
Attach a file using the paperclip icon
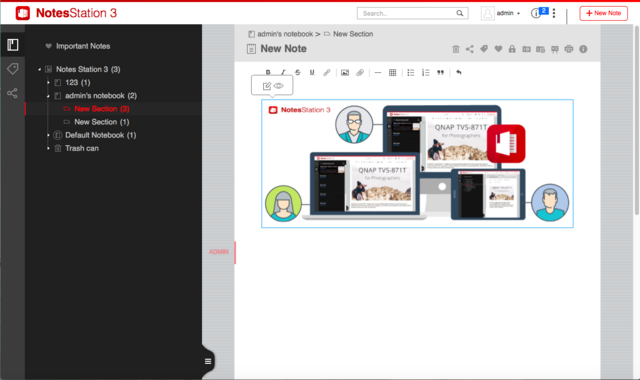click(x=360, y=73)
